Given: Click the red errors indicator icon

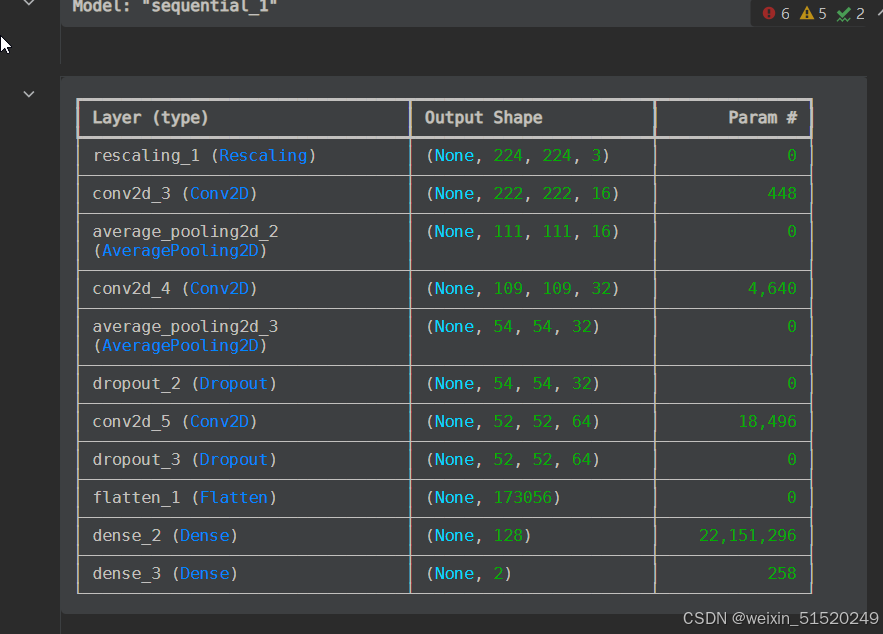Looking at the screenshot, I should click(x=768, y=13).
